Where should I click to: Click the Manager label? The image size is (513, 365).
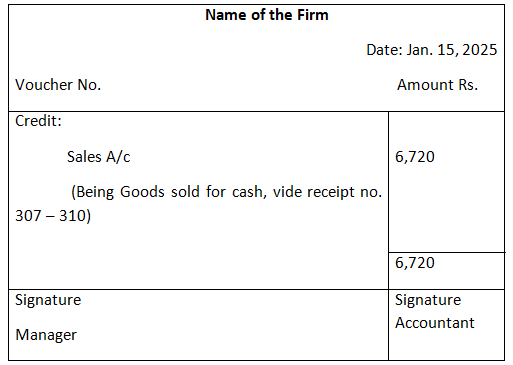tap(46, 335)
